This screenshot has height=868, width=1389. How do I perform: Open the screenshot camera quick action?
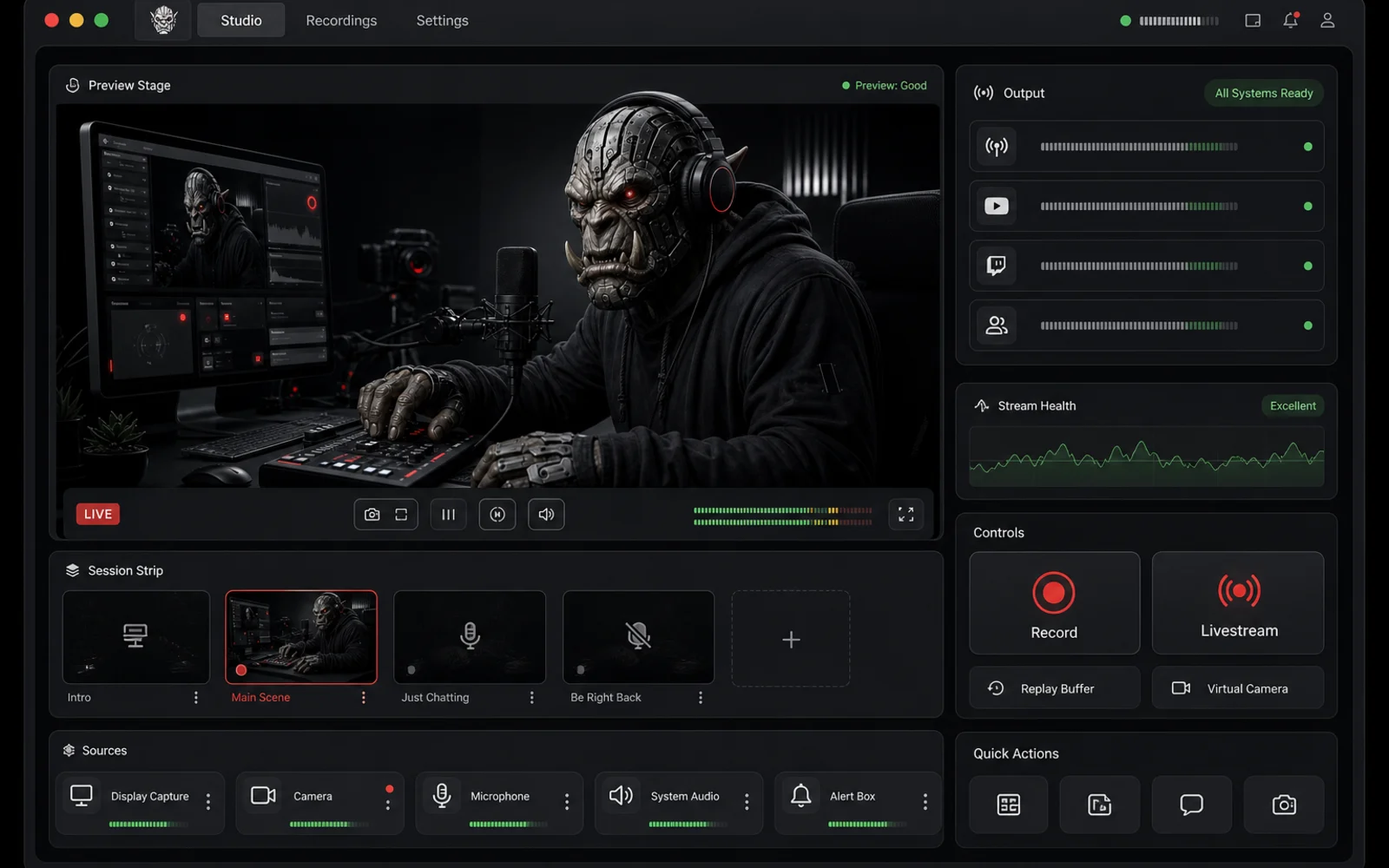[1284, 805]
